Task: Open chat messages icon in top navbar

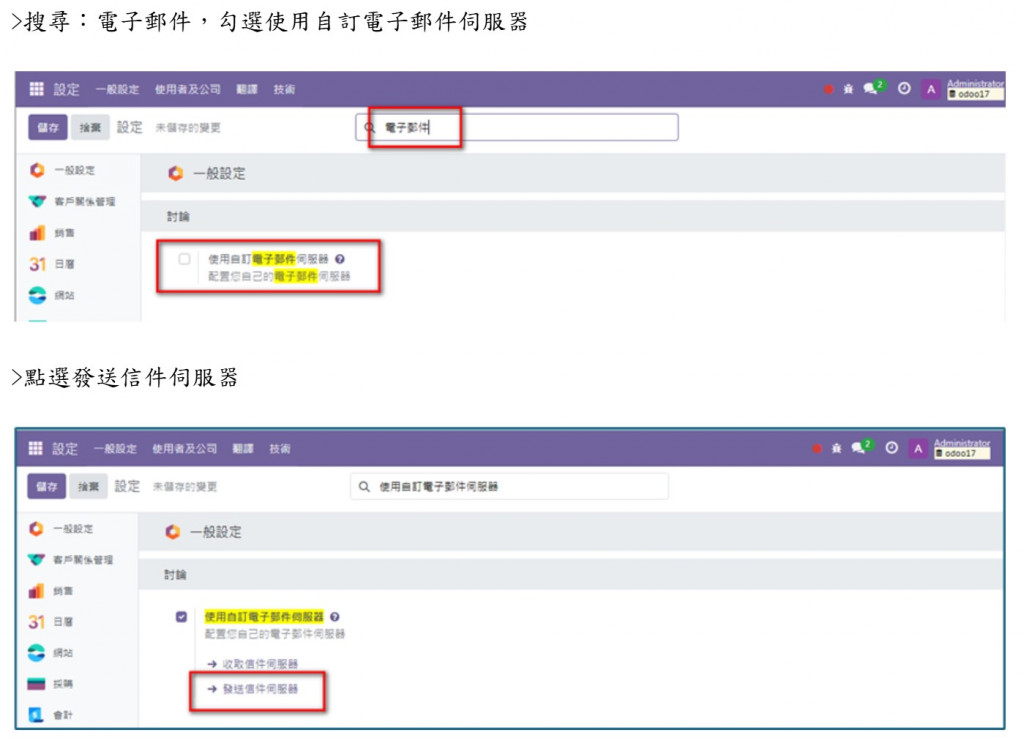Action: point(871,88)
